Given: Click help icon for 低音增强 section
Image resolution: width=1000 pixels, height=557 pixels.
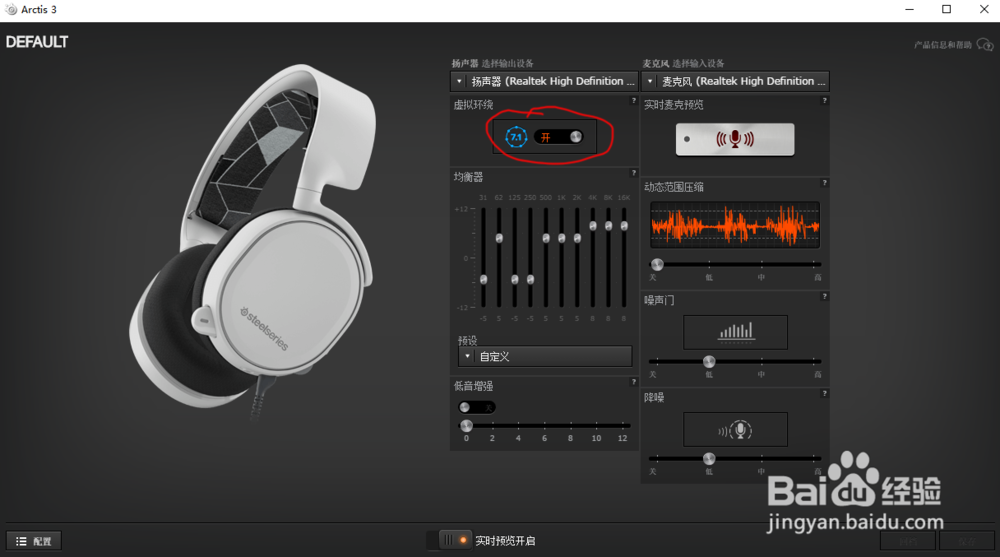Looking at the screenshot, I should 633,382.
